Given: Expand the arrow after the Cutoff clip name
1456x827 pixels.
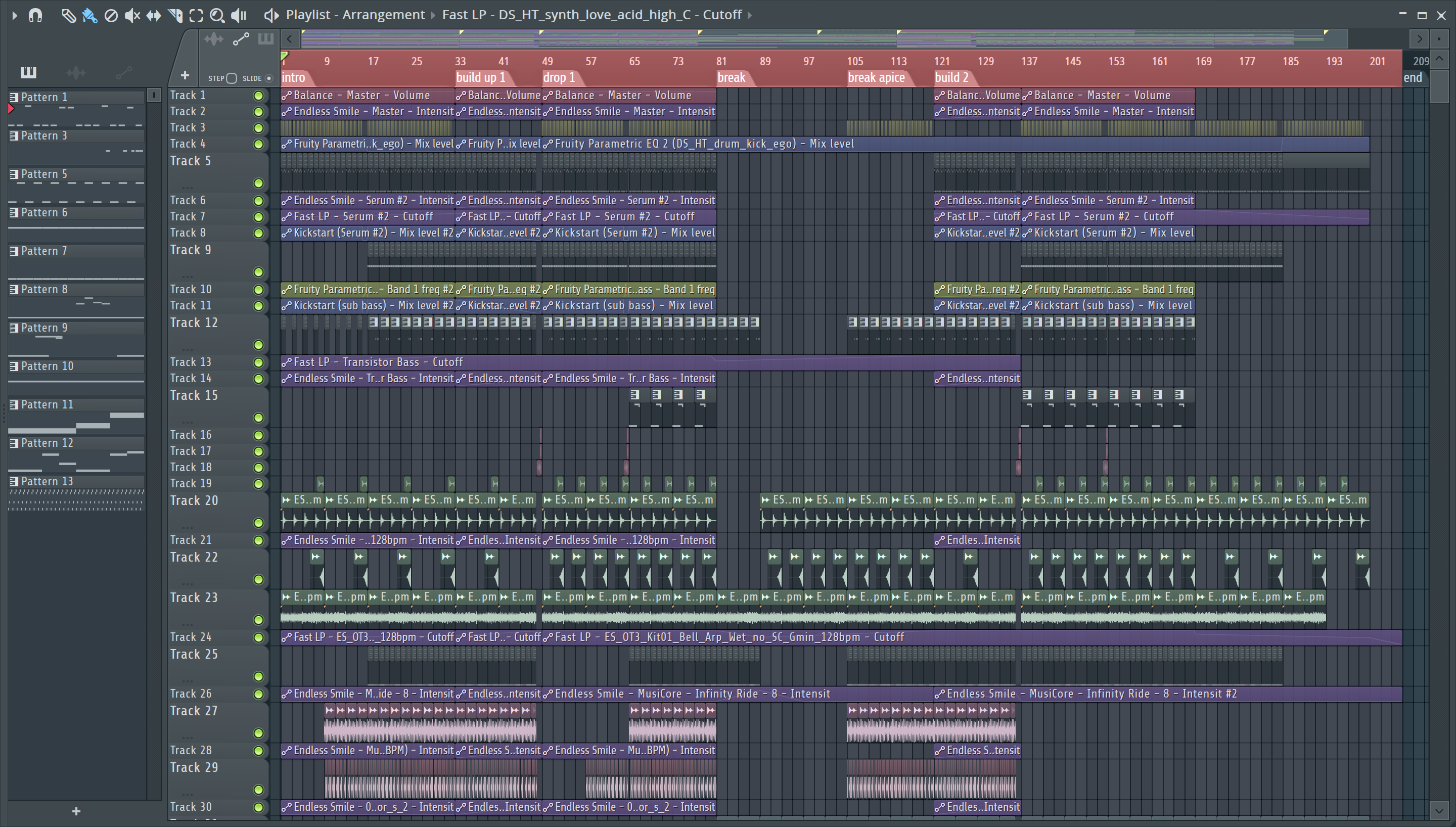Looking at the screenshot, I should [750, 15].
